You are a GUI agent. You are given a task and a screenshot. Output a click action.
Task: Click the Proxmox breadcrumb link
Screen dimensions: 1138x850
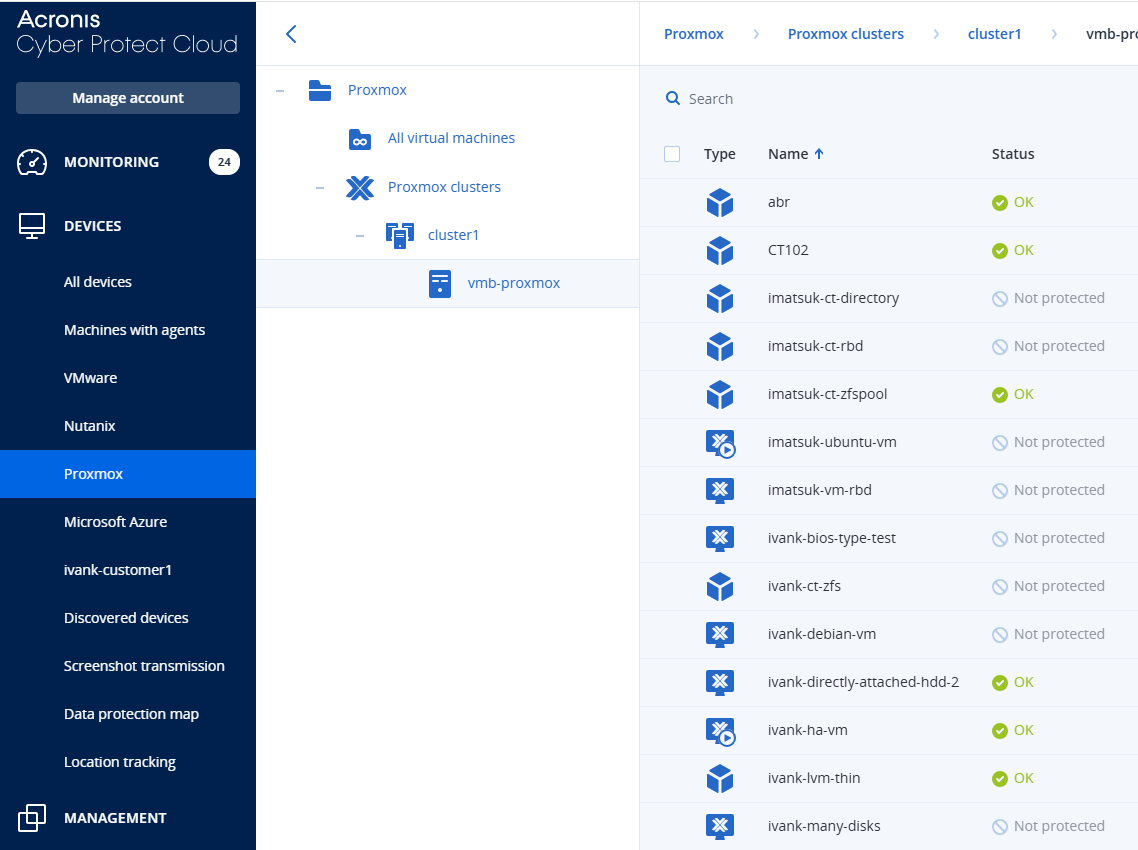pyautogui.click(x=694, y=34)
